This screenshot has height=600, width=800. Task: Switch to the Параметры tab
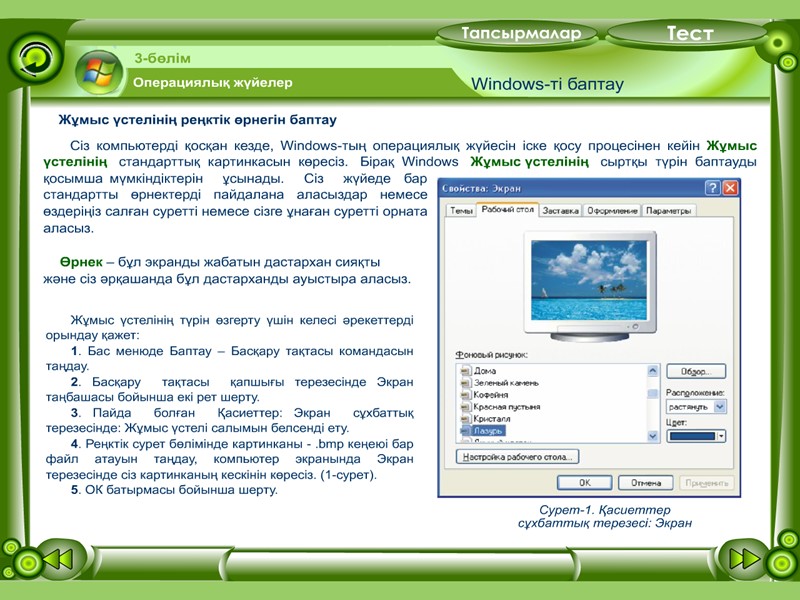[668, 211]
